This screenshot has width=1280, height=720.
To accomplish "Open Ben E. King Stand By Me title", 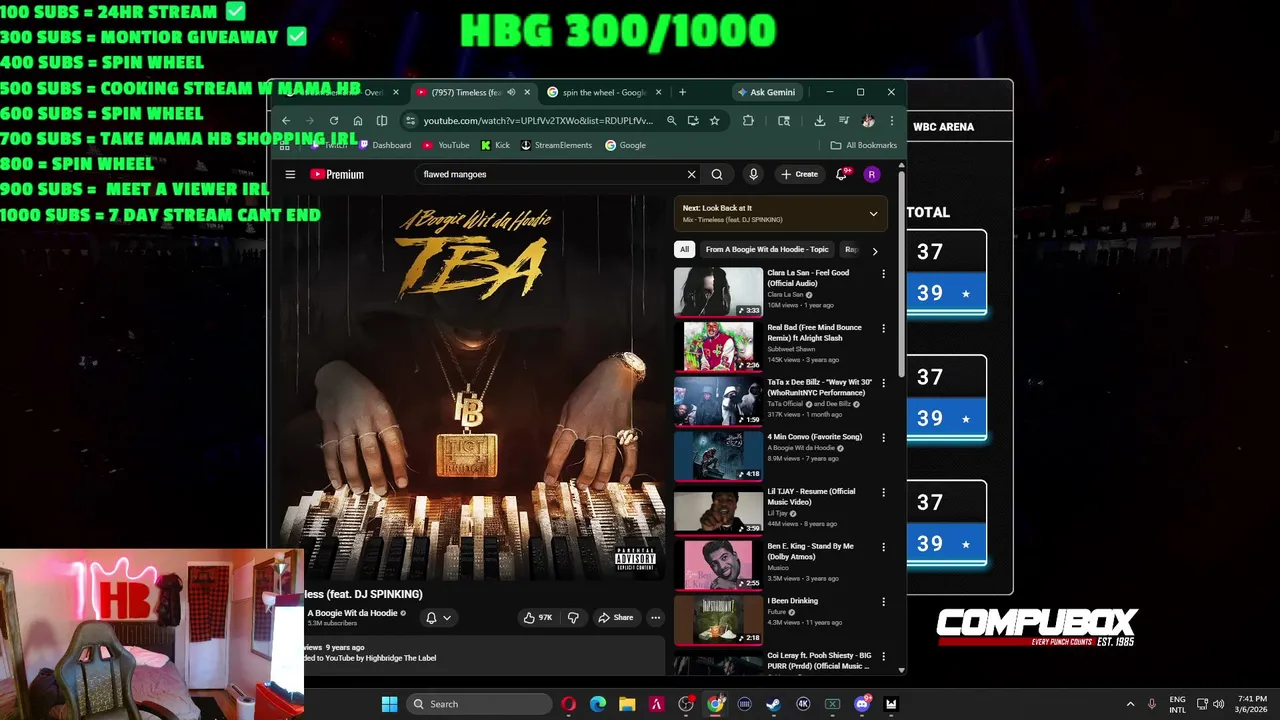I will coord(810,551).
